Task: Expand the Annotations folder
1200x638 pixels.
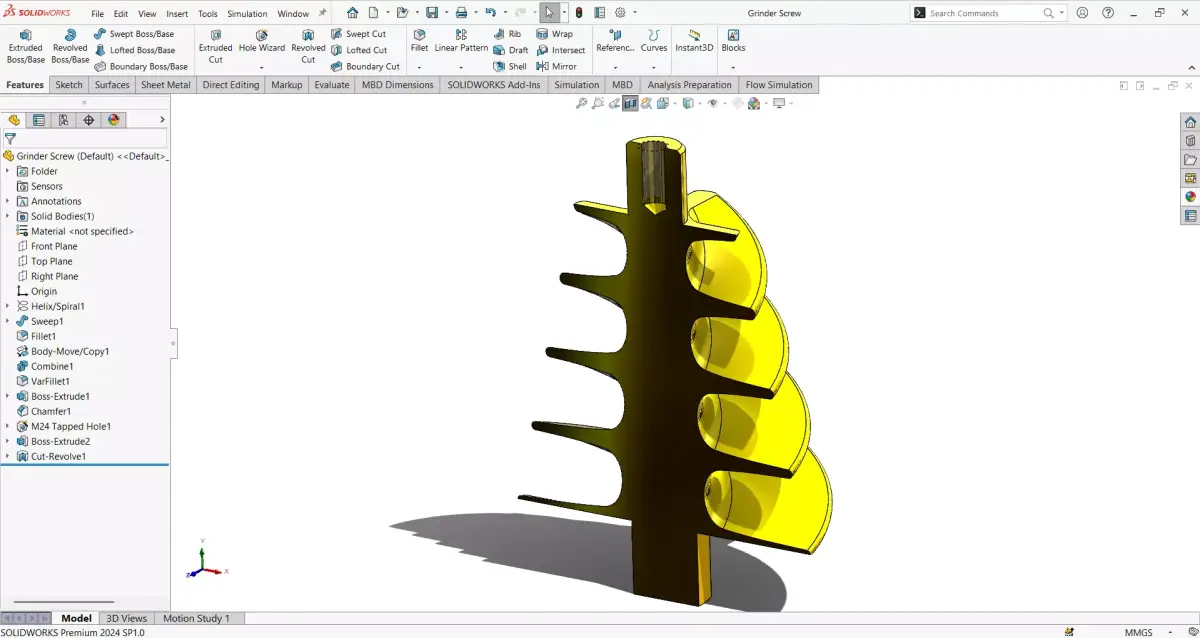Action: pos(7,201)
